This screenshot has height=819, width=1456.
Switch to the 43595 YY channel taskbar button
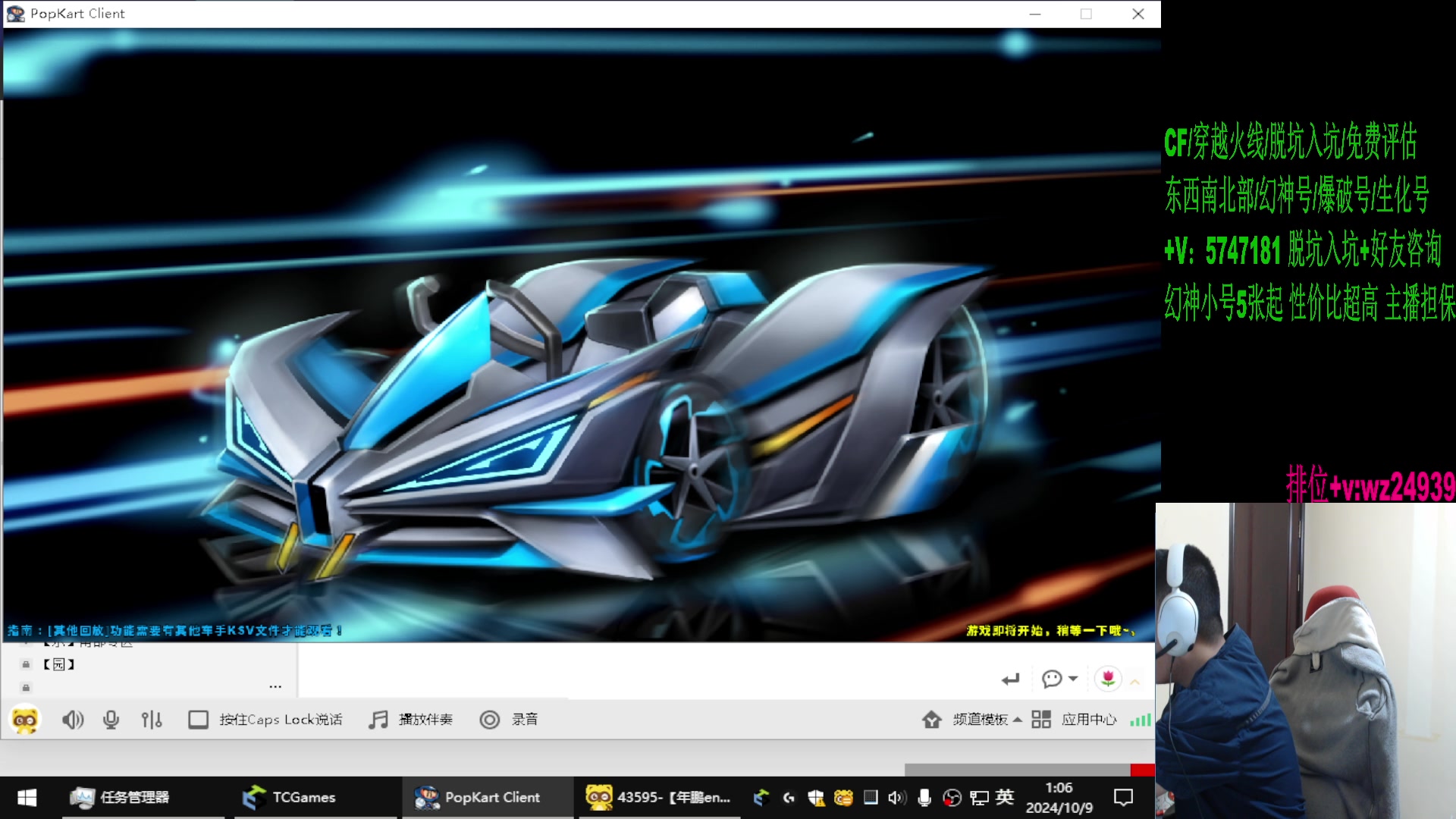tap(659, 798)
